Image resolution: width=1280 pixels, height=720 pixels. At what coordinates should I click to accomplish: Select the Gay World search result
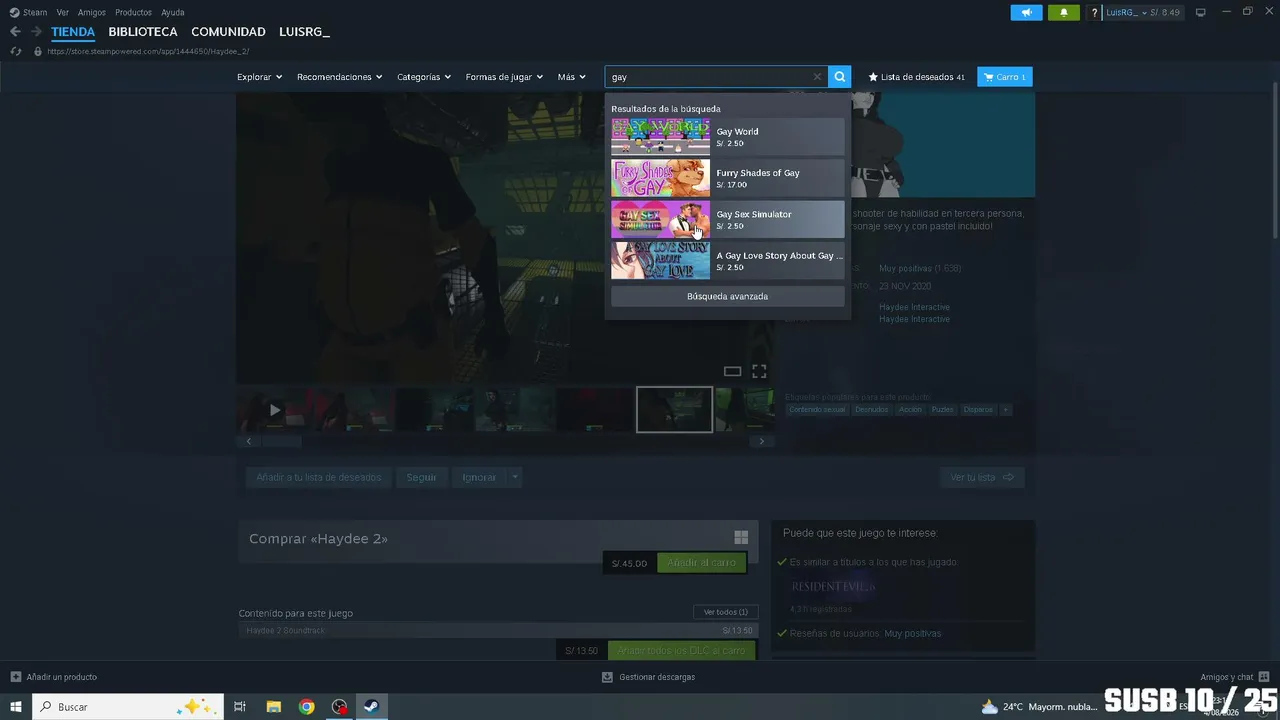[728, 137]
